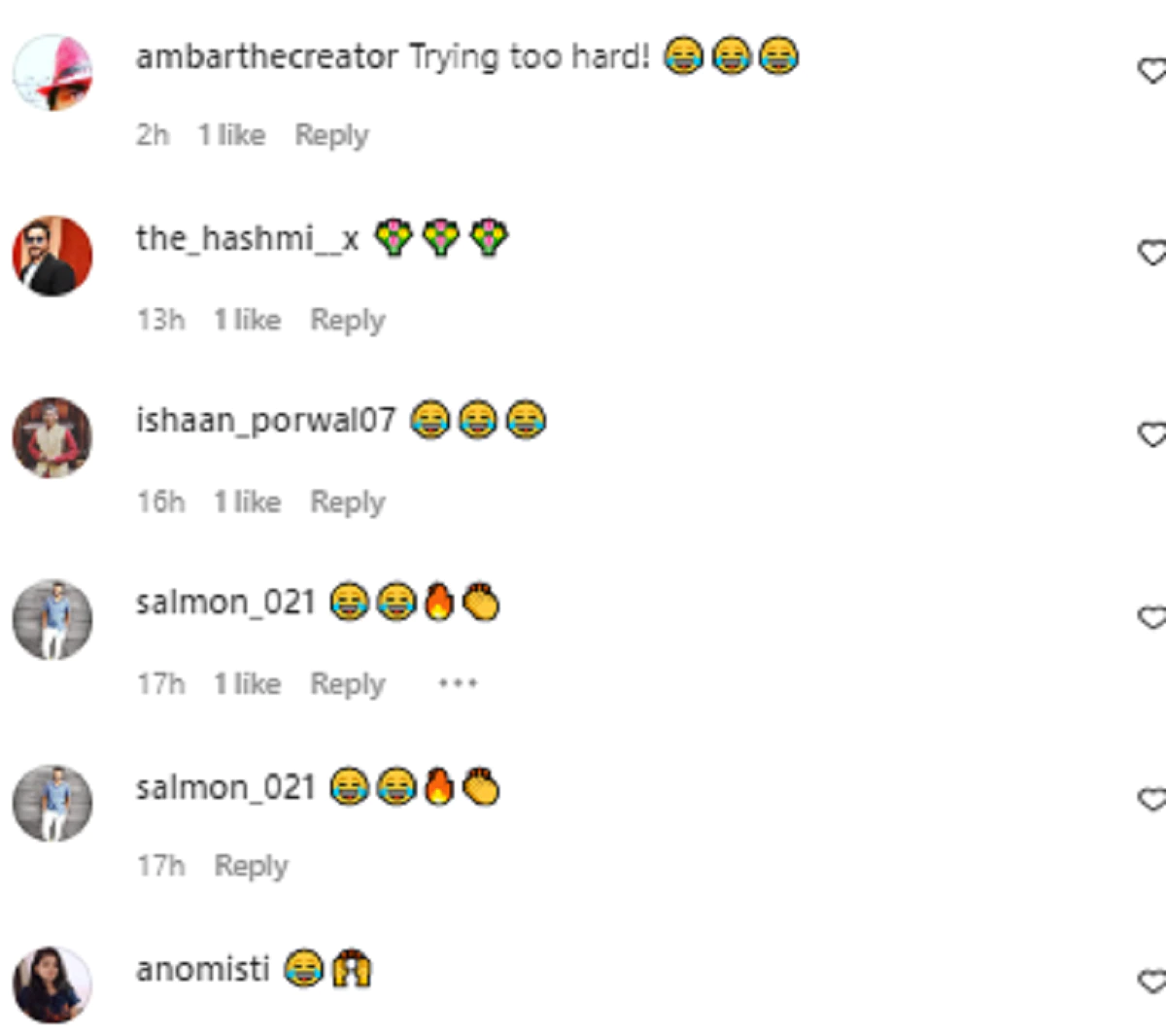Like anomisti's comment with heart icon
Viewport: 1166px width, 1036px height.
coord(1152,981)
